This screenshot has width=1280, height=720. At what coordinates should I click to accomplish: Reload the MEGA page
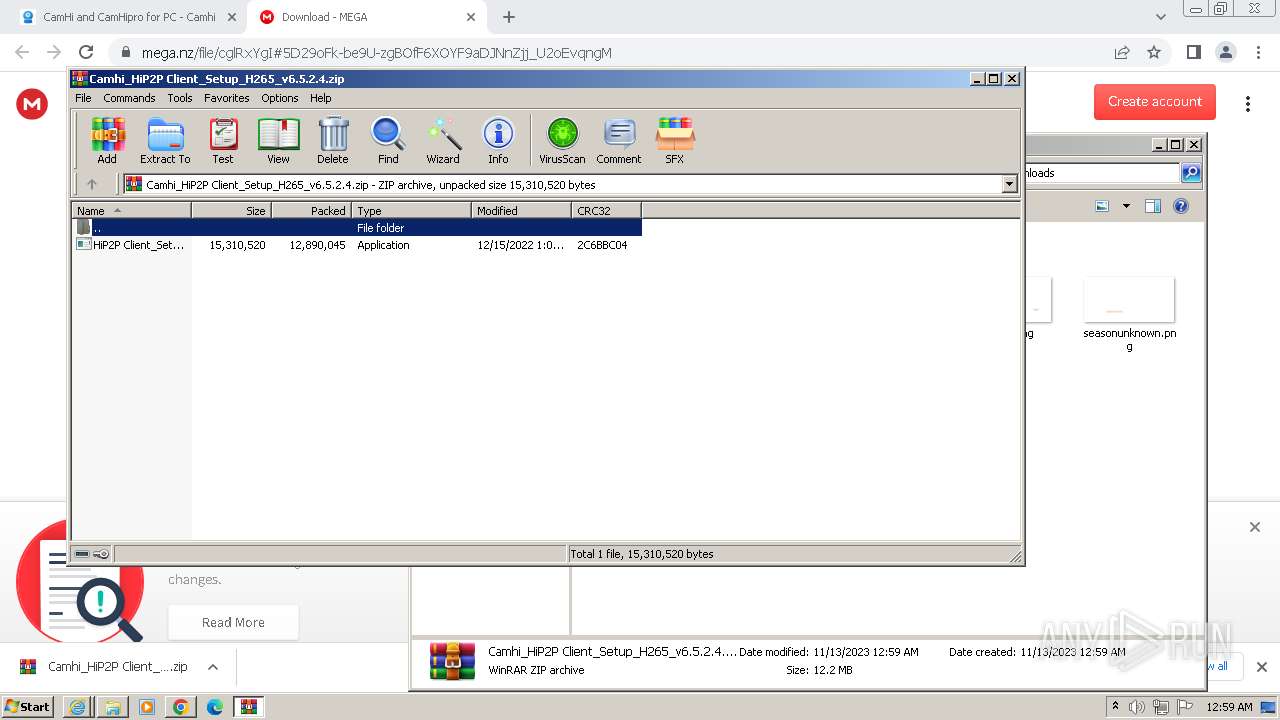(86, 53)
